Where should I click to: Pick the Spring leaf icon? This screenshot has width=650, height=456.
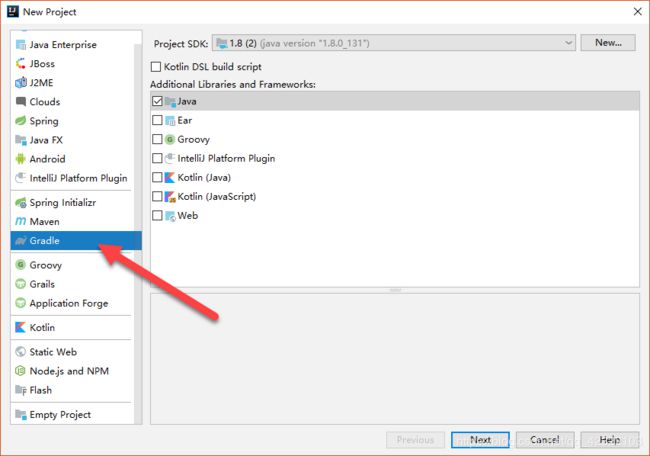(x=21, y=121)
